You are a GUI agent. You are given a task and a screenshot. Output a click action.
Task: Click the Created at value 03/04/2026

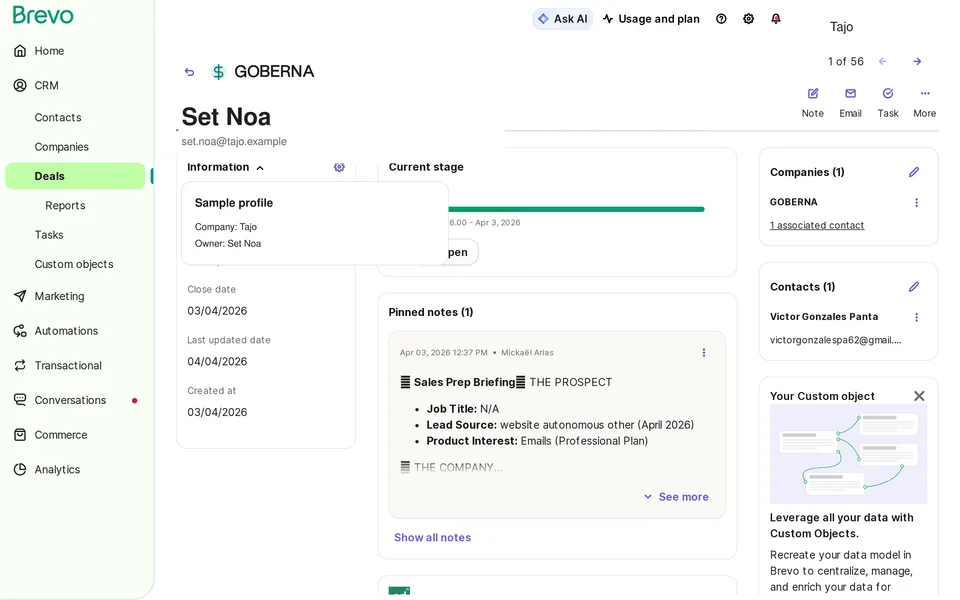[x=217, y=413]
